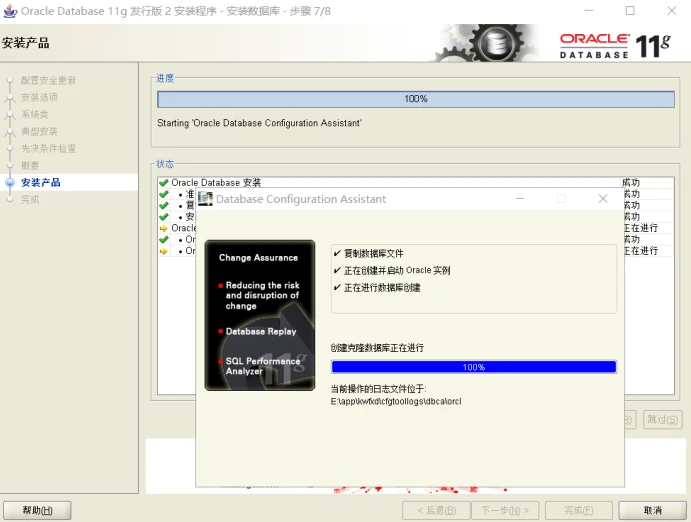The height and width of the screenshot is (522, 691).
Task: Click the Database Configuration Assistant window icon
Action: click(205, 199)
